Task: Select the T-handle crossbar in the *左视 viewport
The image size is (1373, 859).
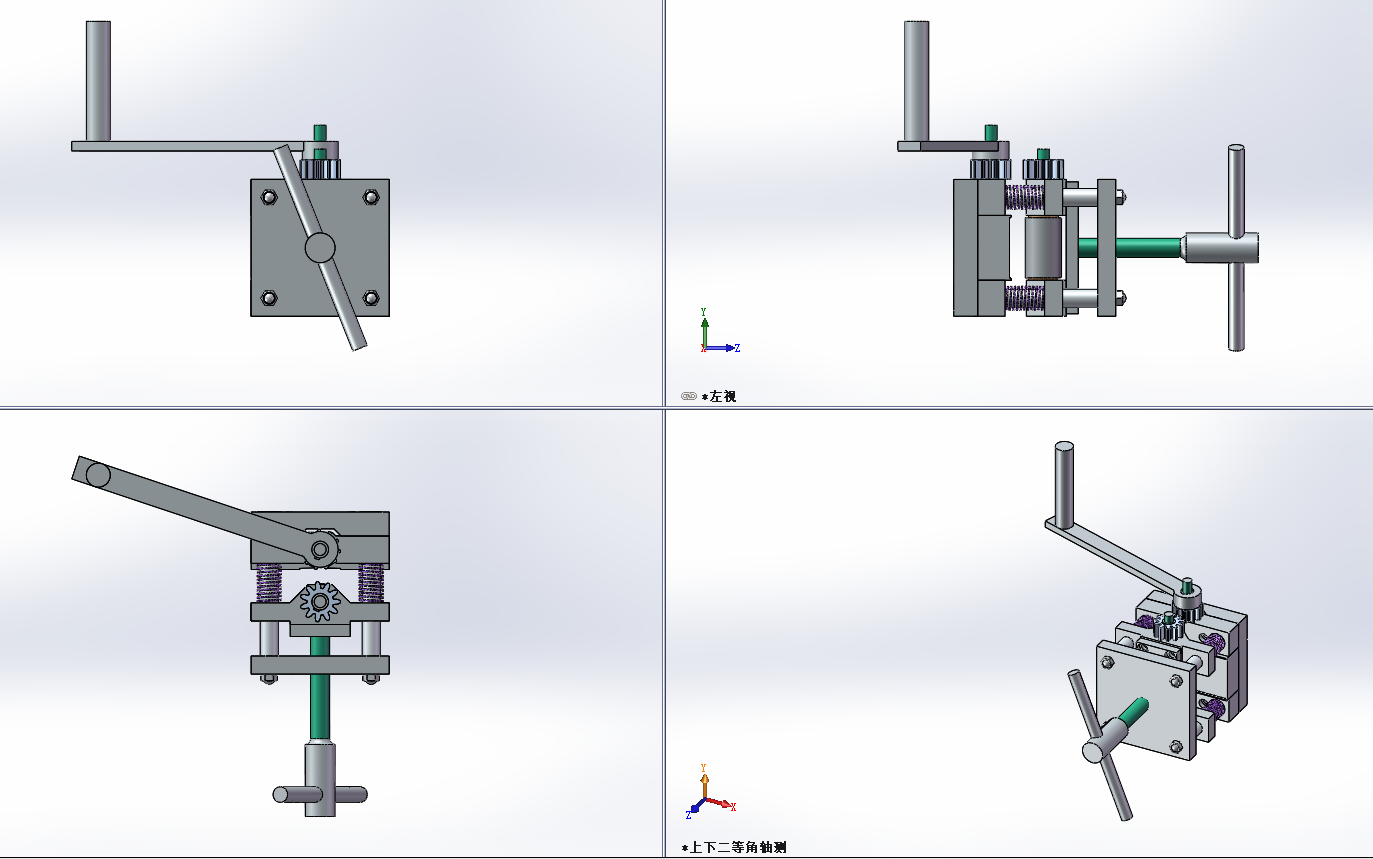Action: tap(1237, 248)
